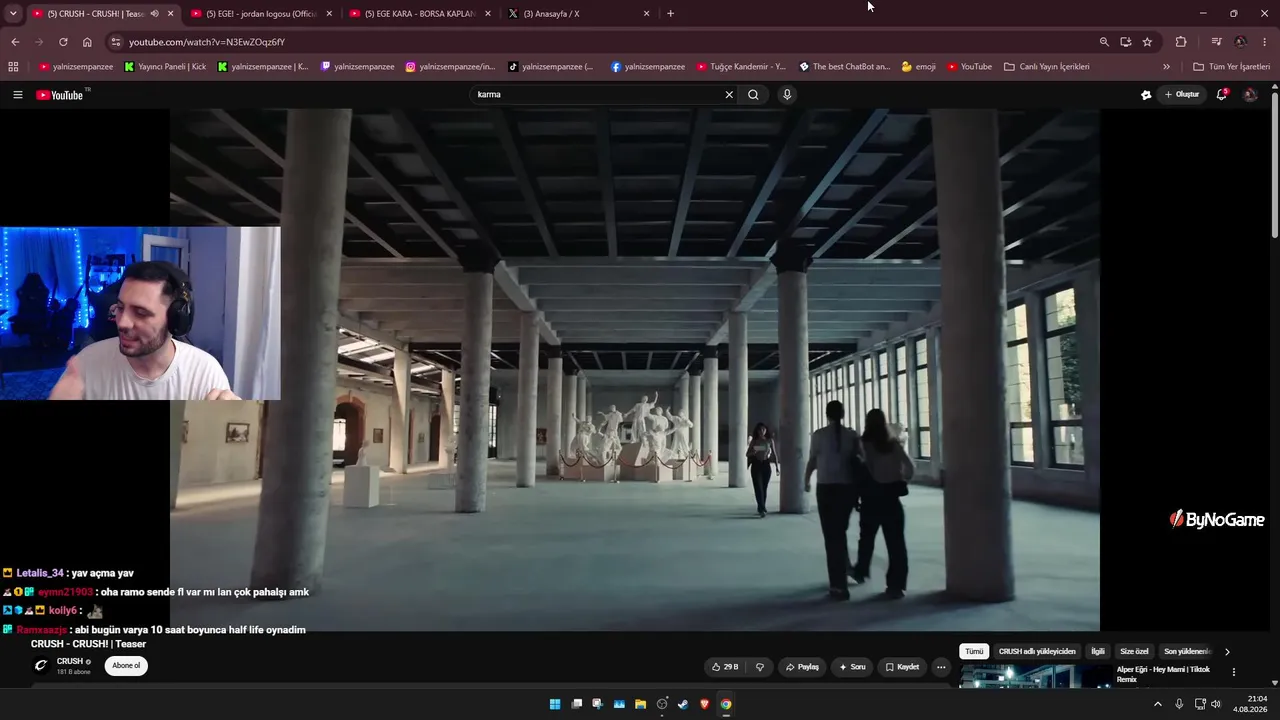Select the Size özel filter chip

point(1134,652)
